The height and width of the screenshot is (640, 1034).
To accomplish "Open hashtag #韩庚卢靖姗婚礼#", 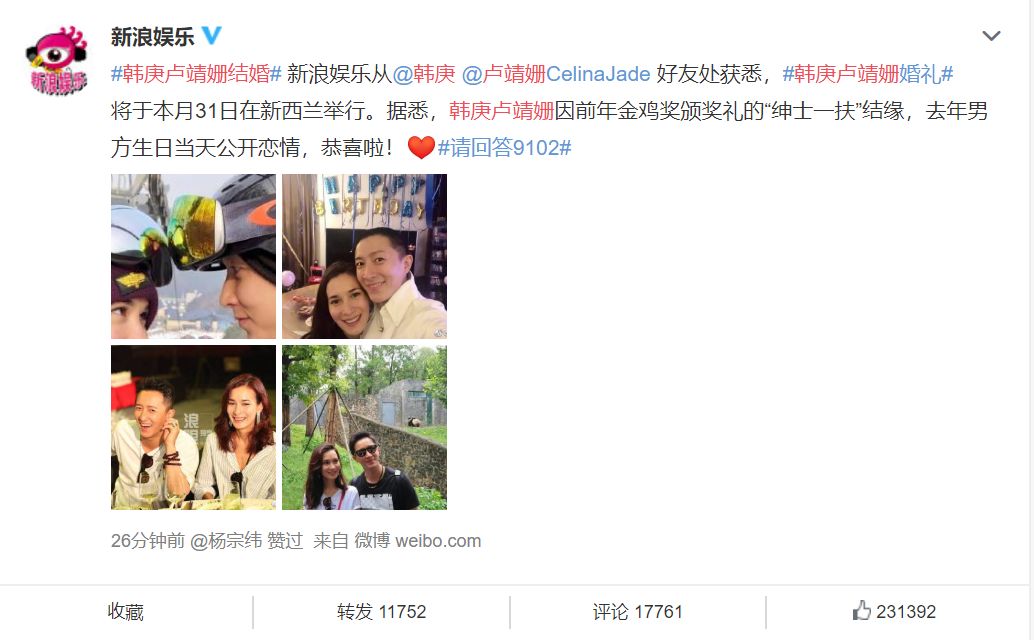I will point(868,74).
